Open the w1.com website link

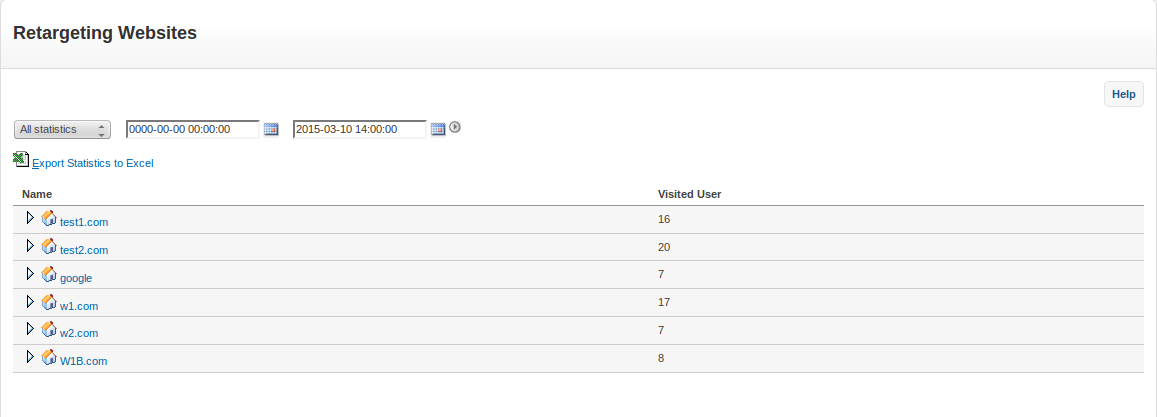(x=79, y=306)
